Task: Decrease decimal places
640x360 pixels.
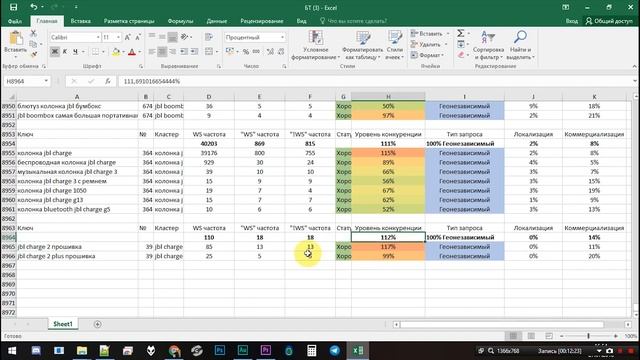Action: tap(281, 51)
